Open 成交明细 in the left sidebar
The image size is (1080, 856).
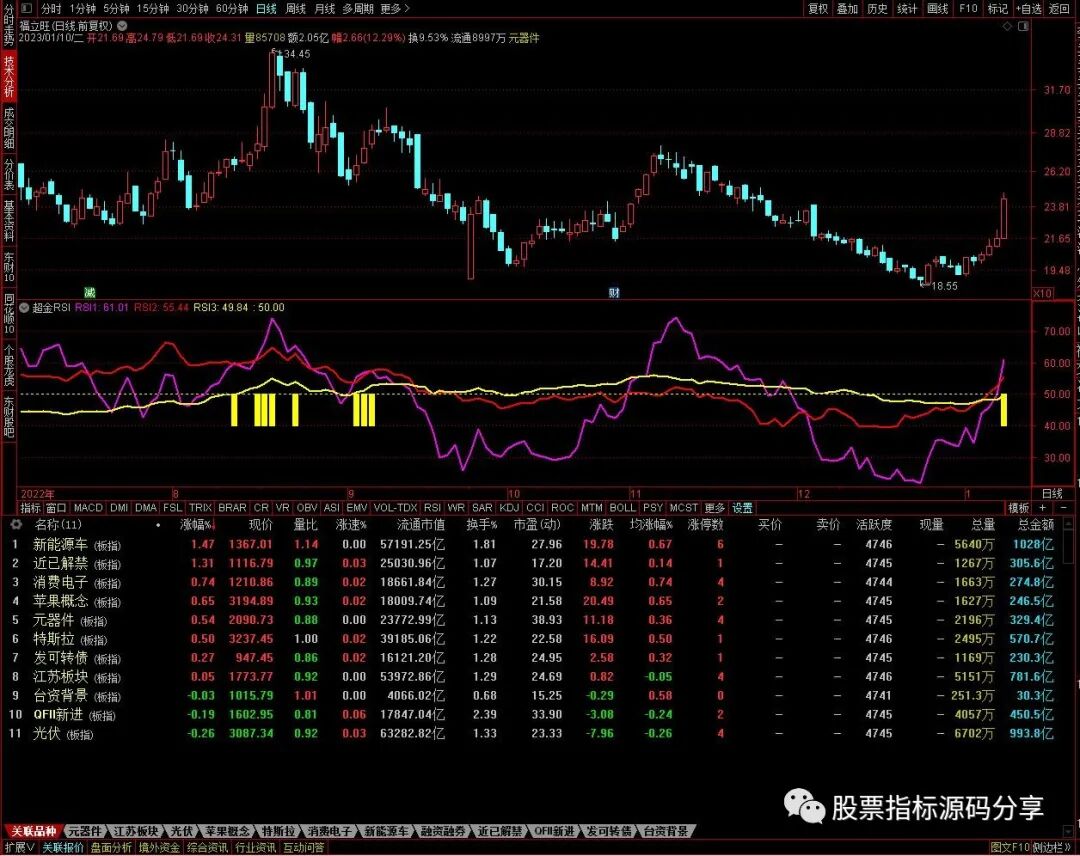(9, 127)
